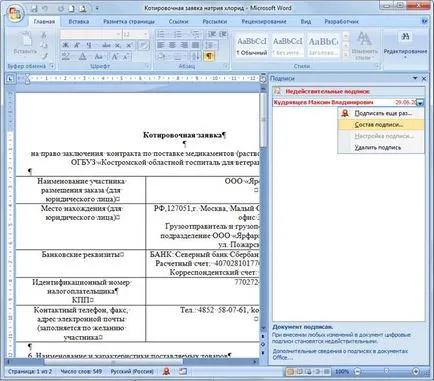This screenshot has height=381, width=434.
Task: Toggle underline (Ч) formatting
Action: (x=89, y=45)
